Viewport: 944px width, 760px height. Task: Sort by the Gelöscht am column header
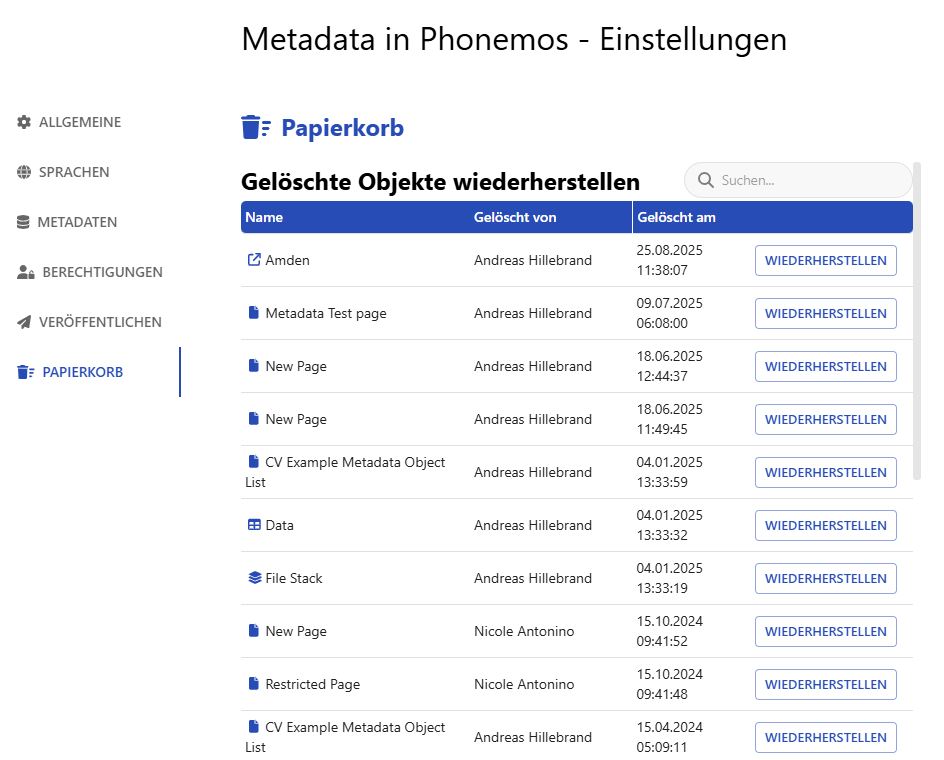point(676,217)
